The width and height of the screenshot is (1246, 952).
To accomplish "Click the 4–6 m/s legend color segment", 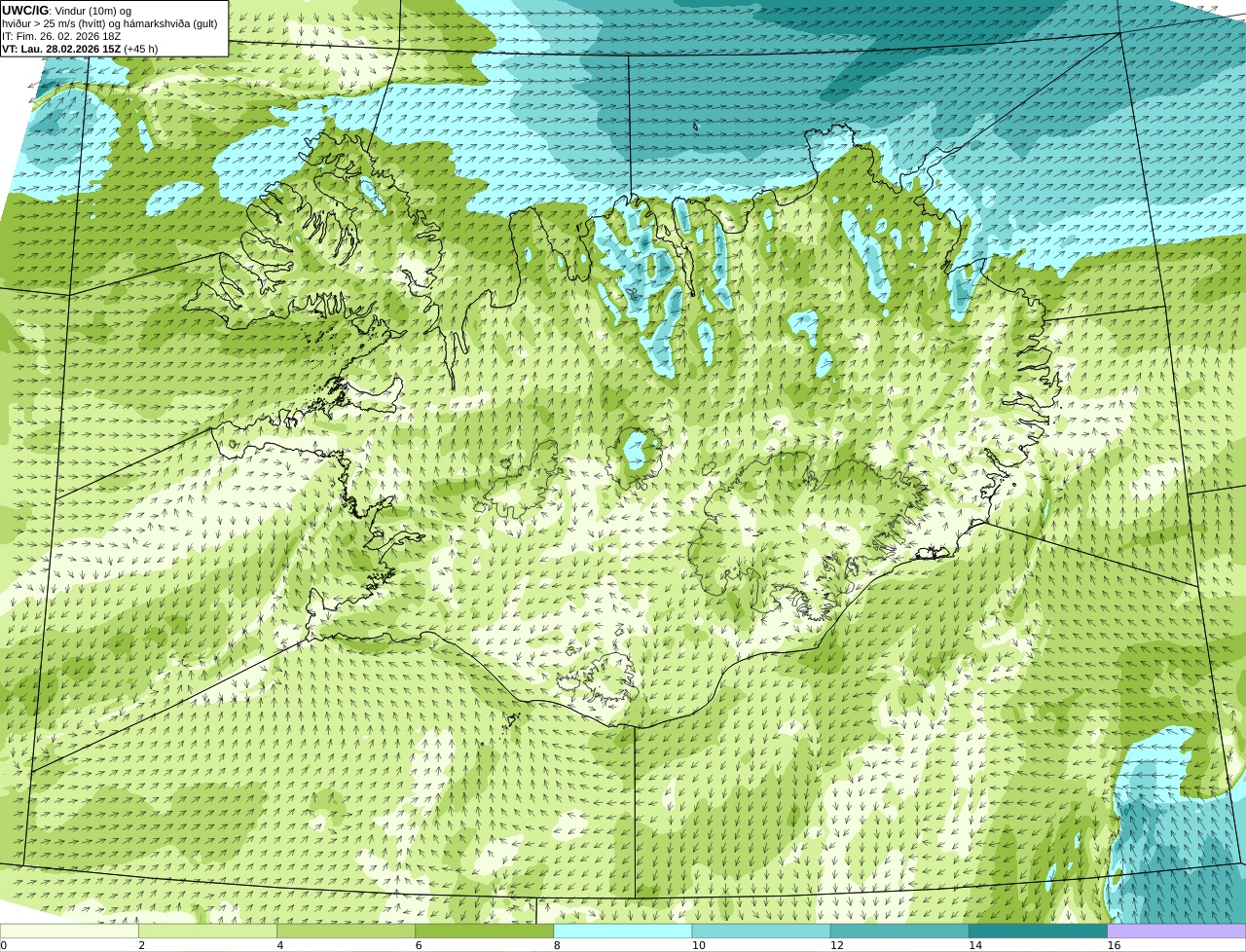I will coord(346,932).
